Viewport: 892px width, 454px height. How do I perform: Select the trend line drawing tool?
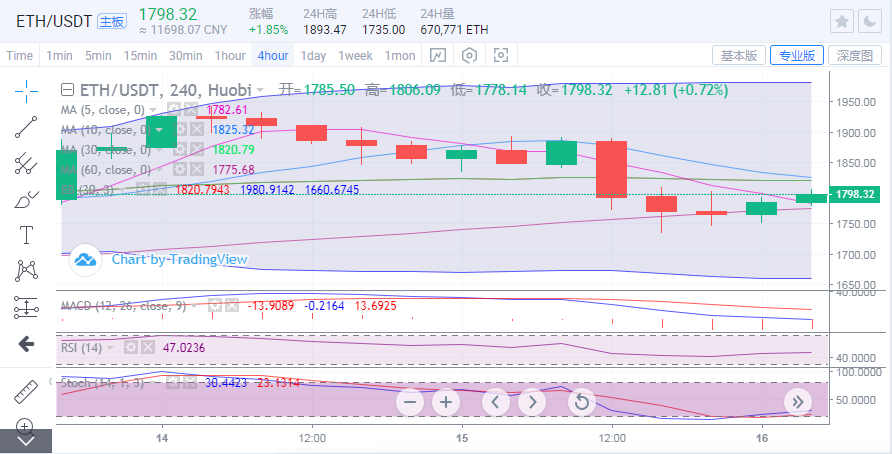click(26, 127)
